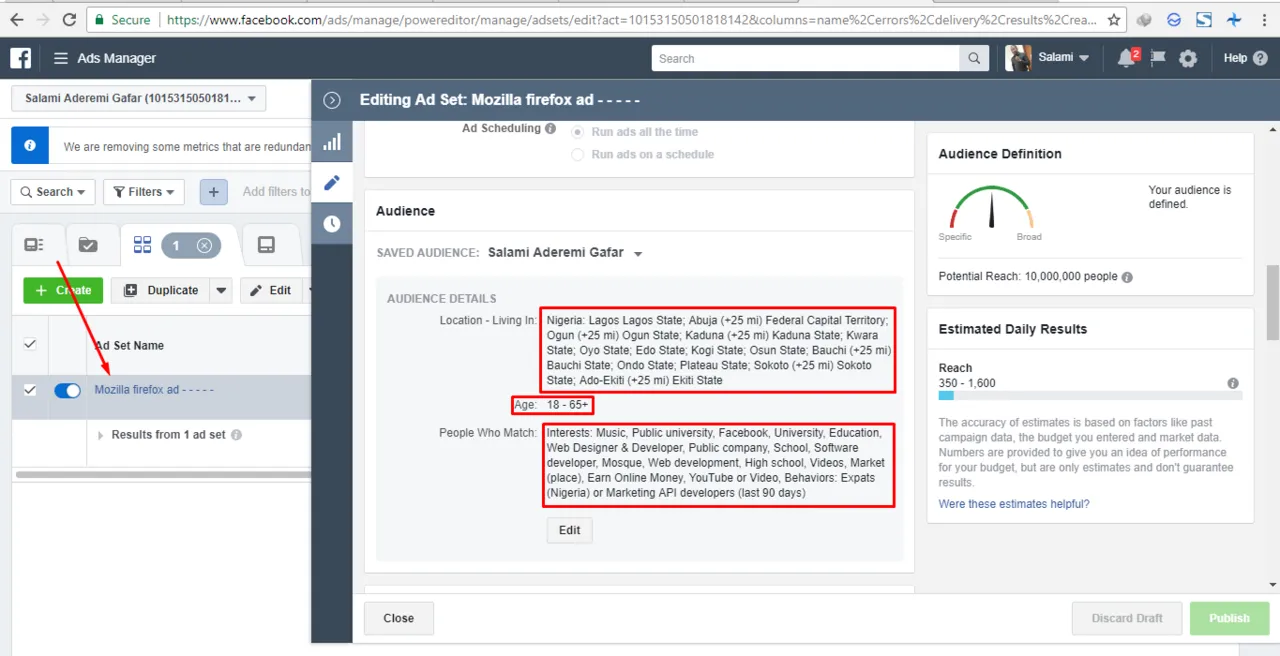Click the Edit button in toolbar

click(270, 290)
